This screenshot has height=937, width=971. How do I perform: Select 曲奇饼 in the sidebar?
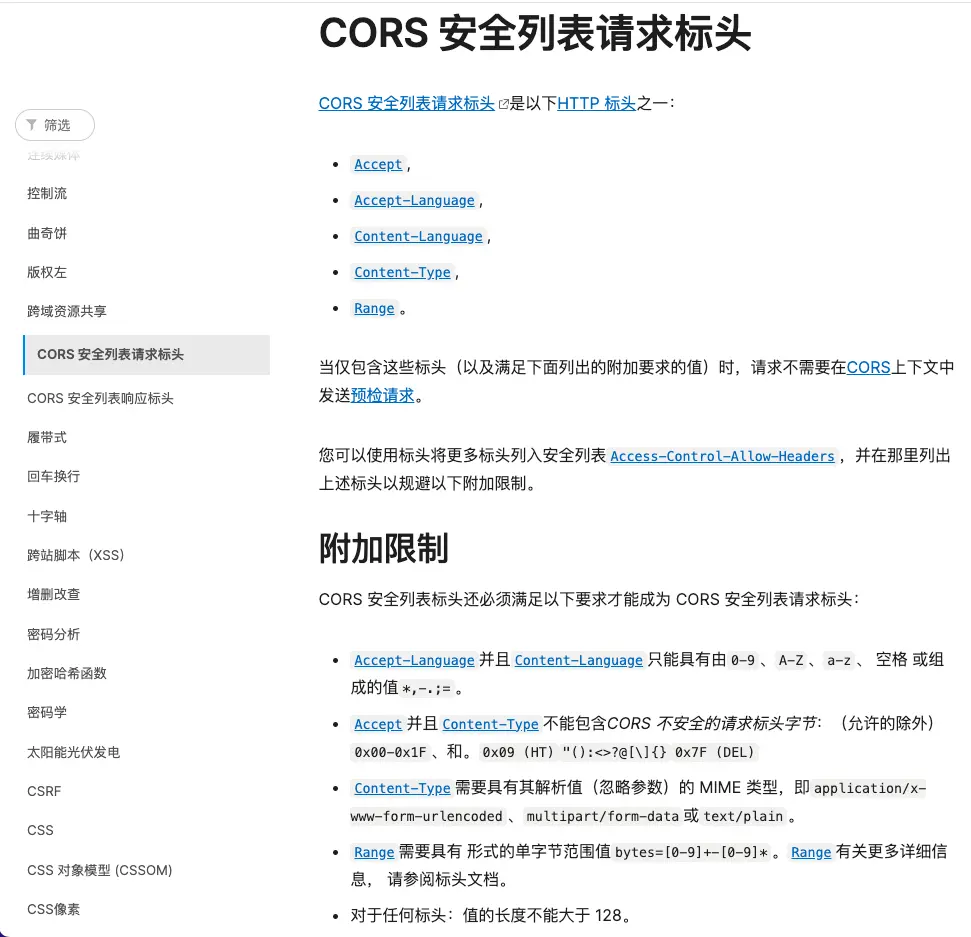(47, 233)
